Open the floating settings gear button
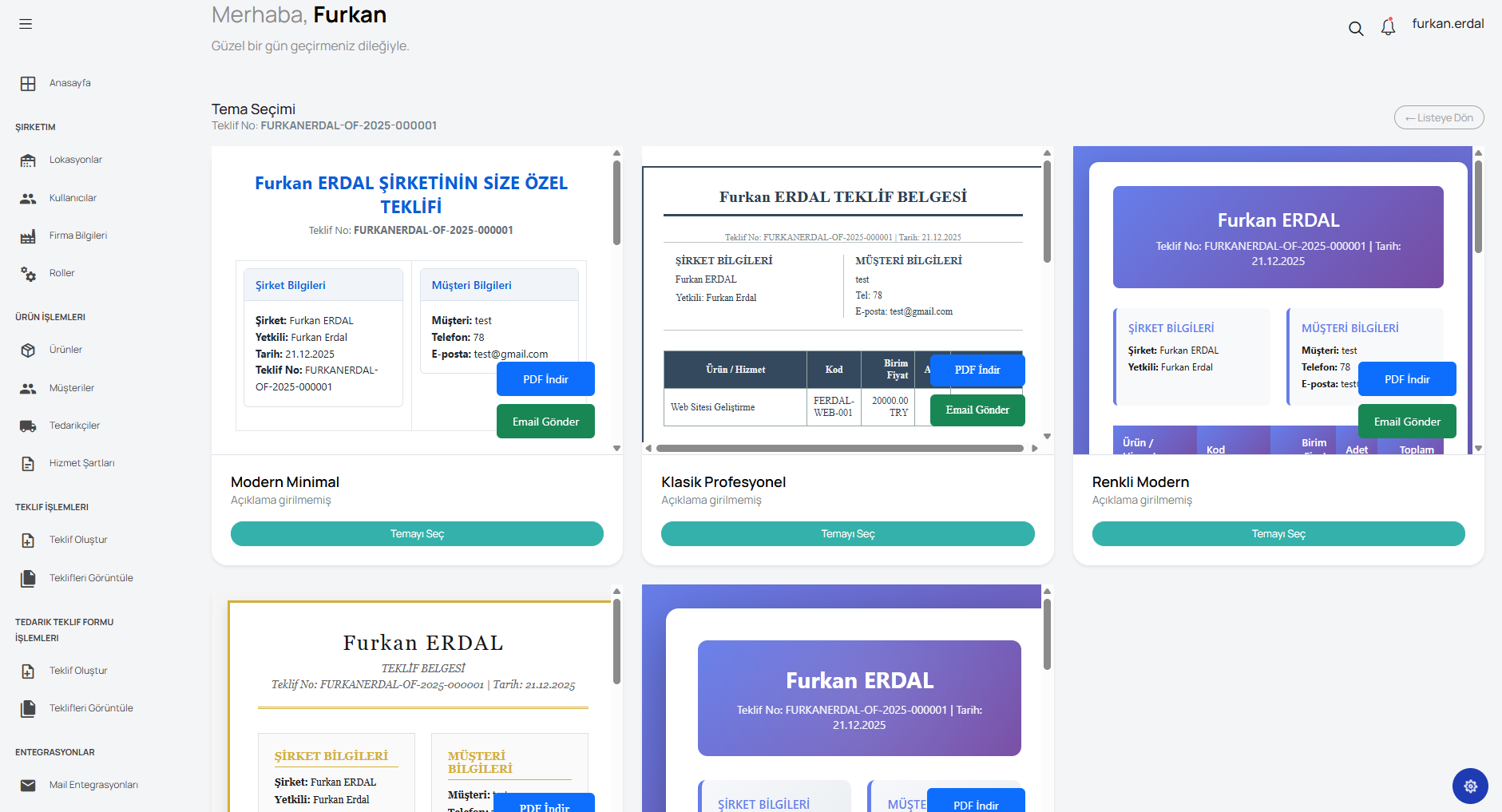 point(1470,786)
